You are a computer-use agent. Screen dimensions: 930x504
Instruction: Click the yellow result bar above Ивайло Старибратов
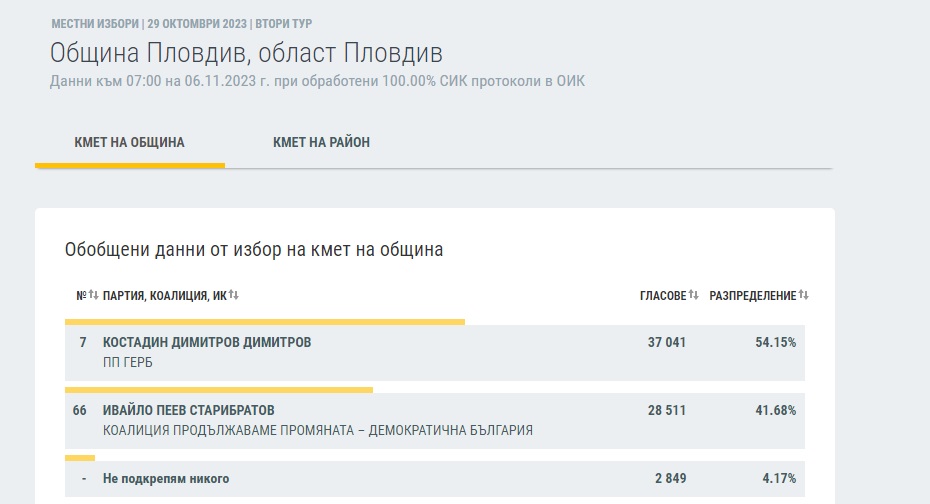218,390
